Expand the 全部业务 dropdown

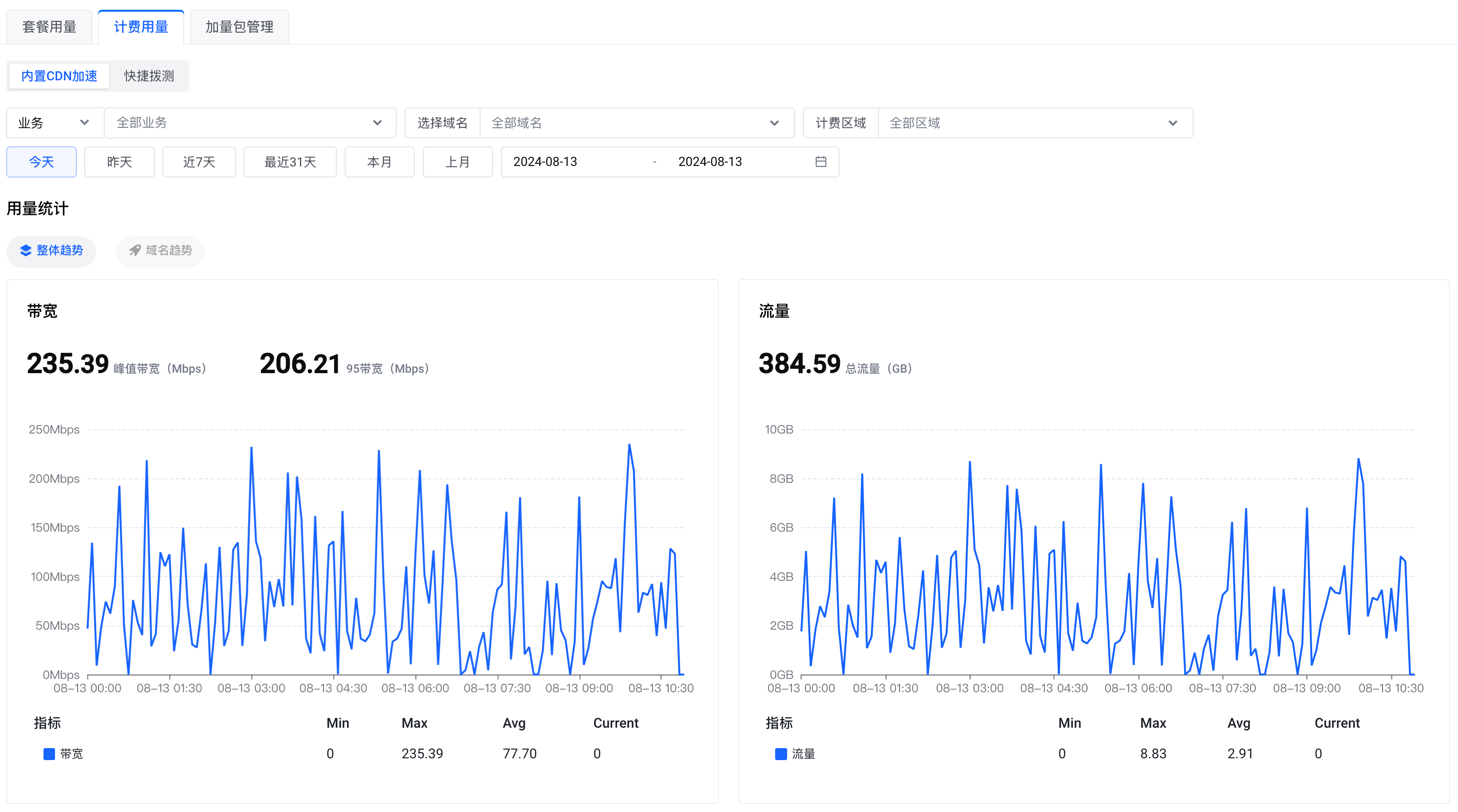coord(250,123)
